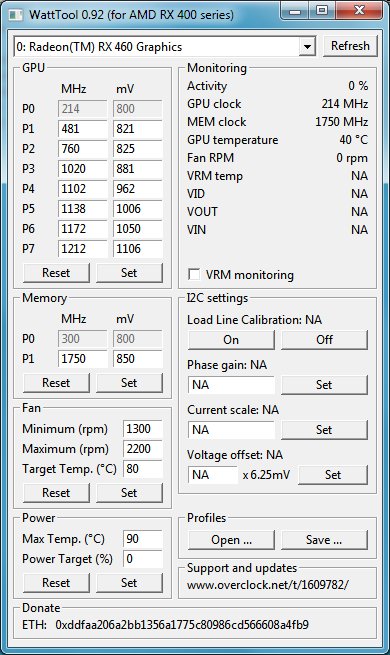
Task: Click the WattTool title bar app icon
Action: pyautogui.click(x=15, y=15)
